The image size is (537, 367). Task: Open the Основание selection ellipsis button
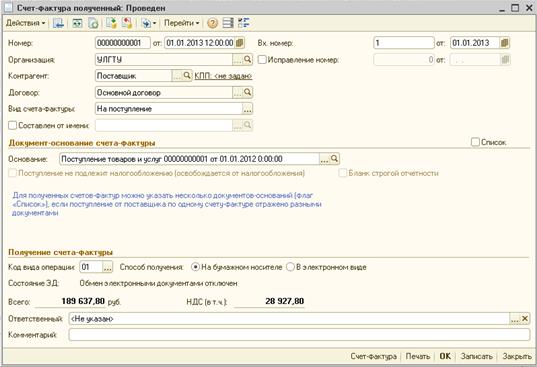pos(324,159)
